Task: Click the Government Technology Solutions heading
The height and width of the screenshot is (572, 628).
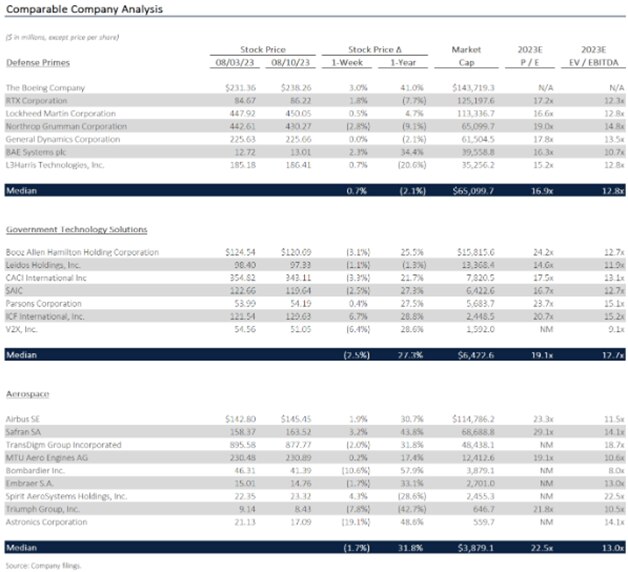Action: coord(77,229)
